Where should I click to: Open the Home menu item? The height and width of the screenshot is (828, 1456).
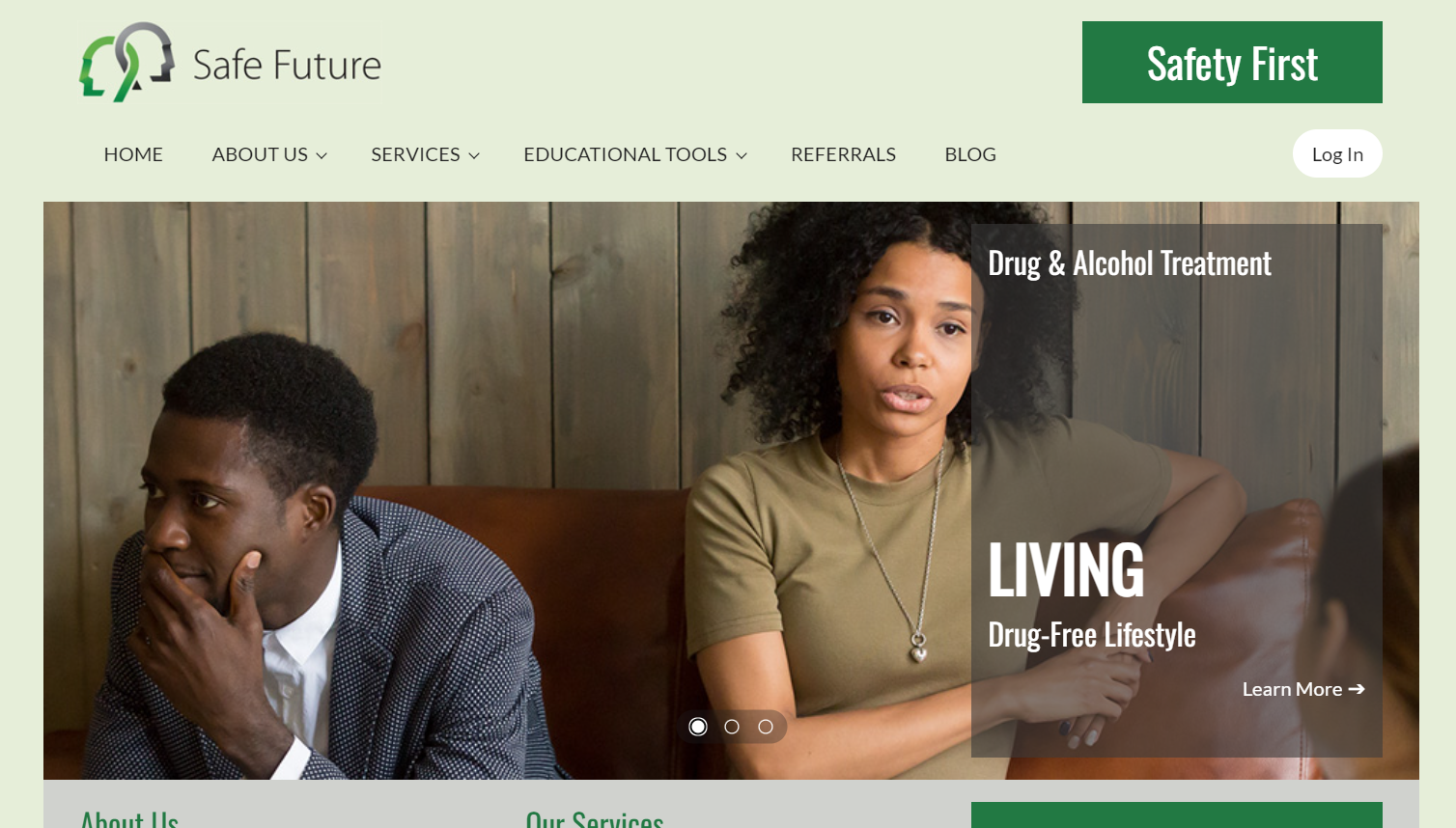(133, 154)
